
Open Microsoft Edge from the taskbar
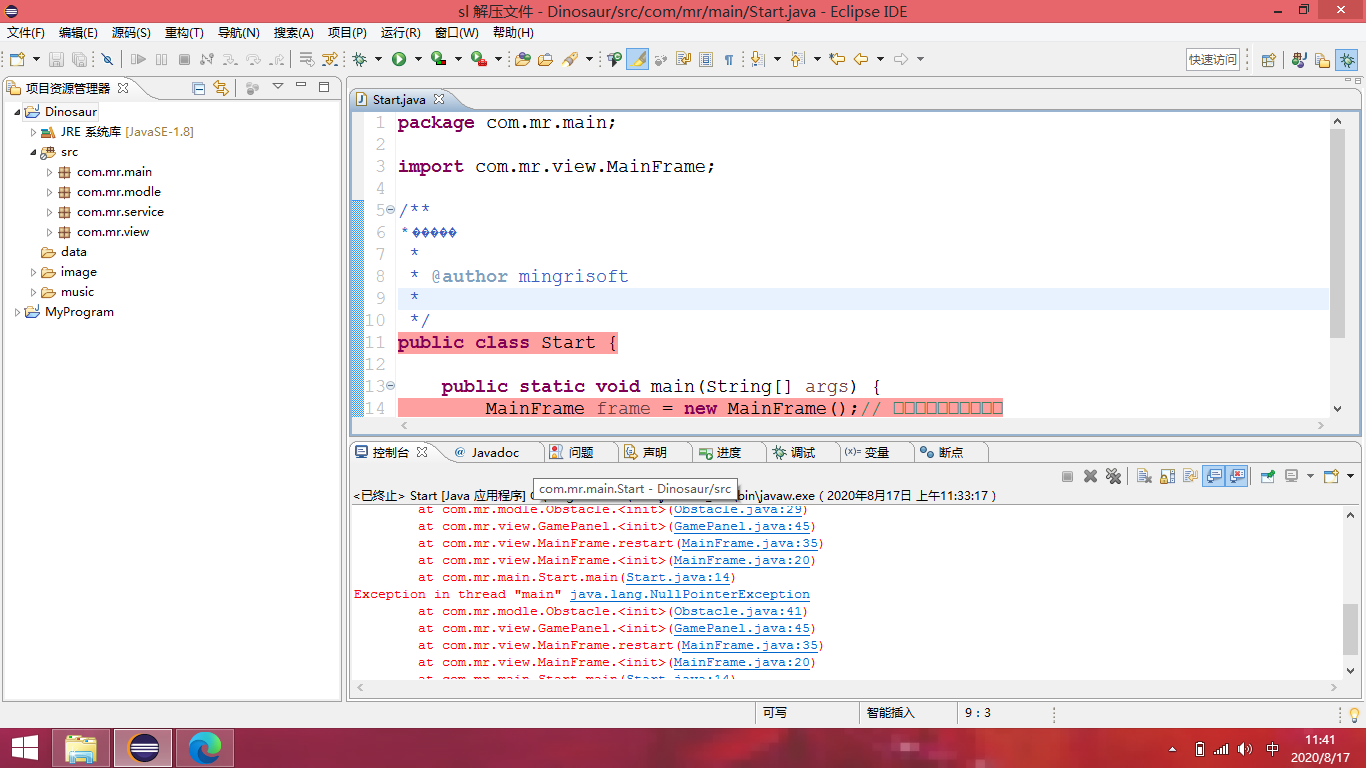(205, 747)
